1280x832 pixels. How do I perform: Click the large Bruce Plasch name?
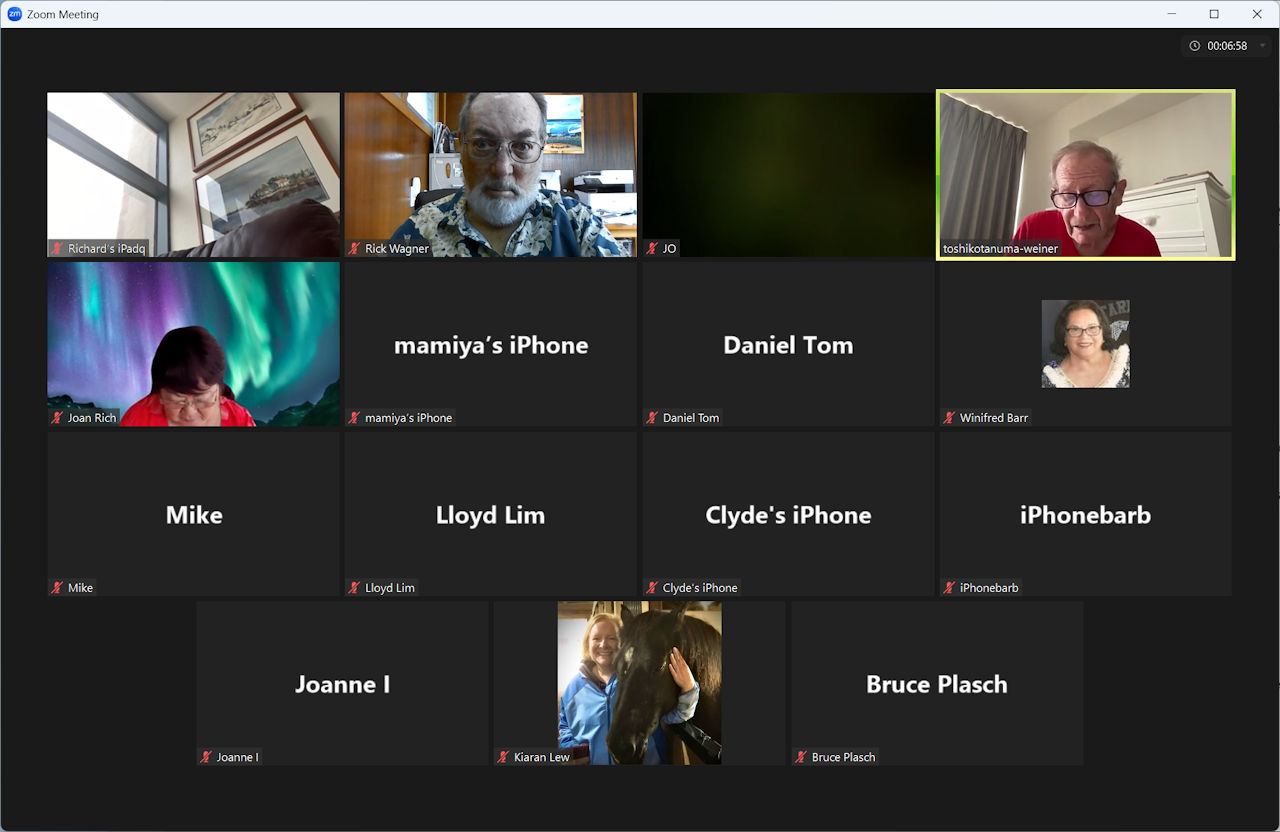(937, 685)
